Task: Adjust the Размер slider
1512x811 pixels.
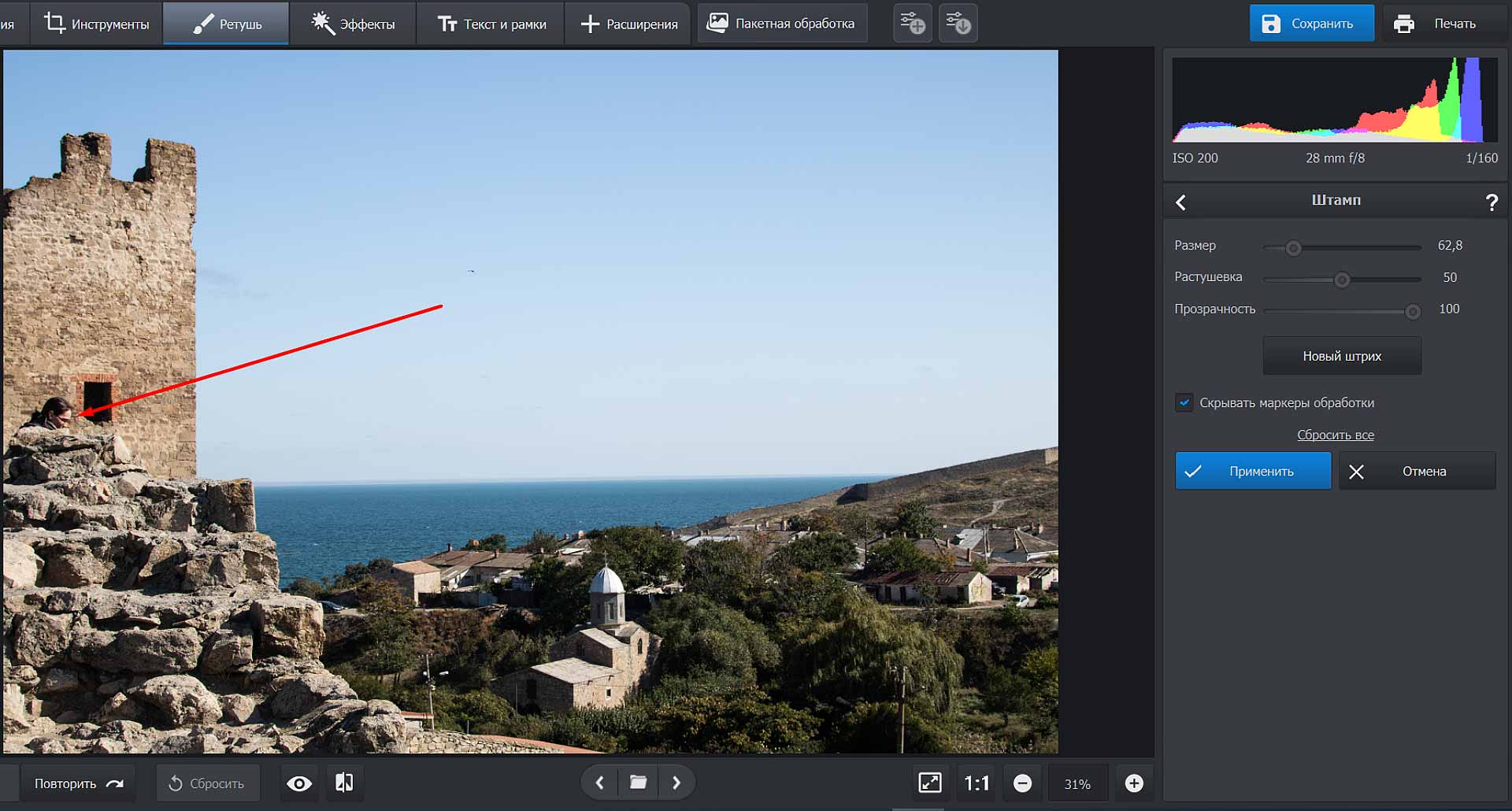Action: (1342, 248)
